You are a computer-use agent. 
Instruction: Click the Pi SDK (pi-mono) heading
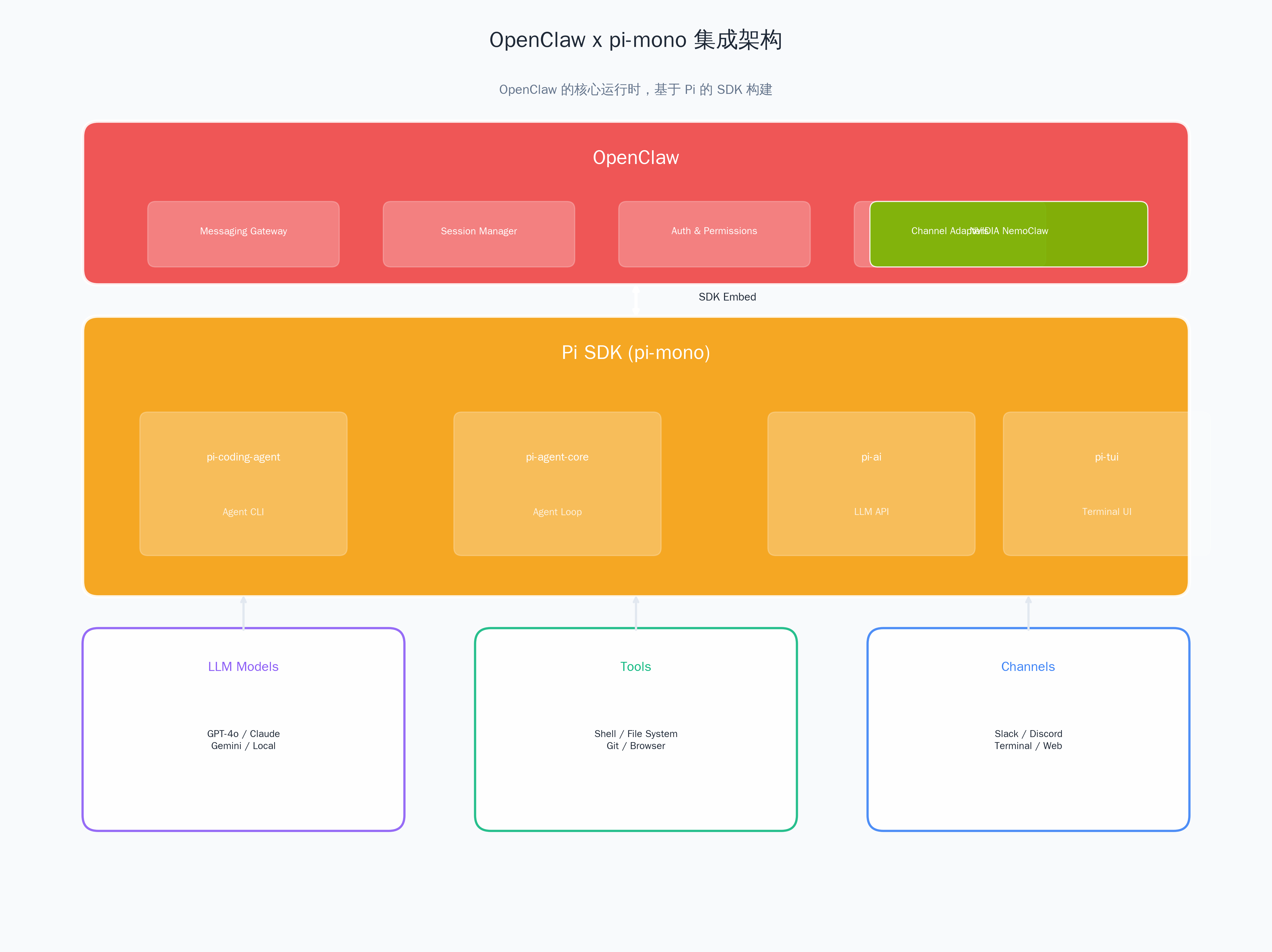(635, 353)
